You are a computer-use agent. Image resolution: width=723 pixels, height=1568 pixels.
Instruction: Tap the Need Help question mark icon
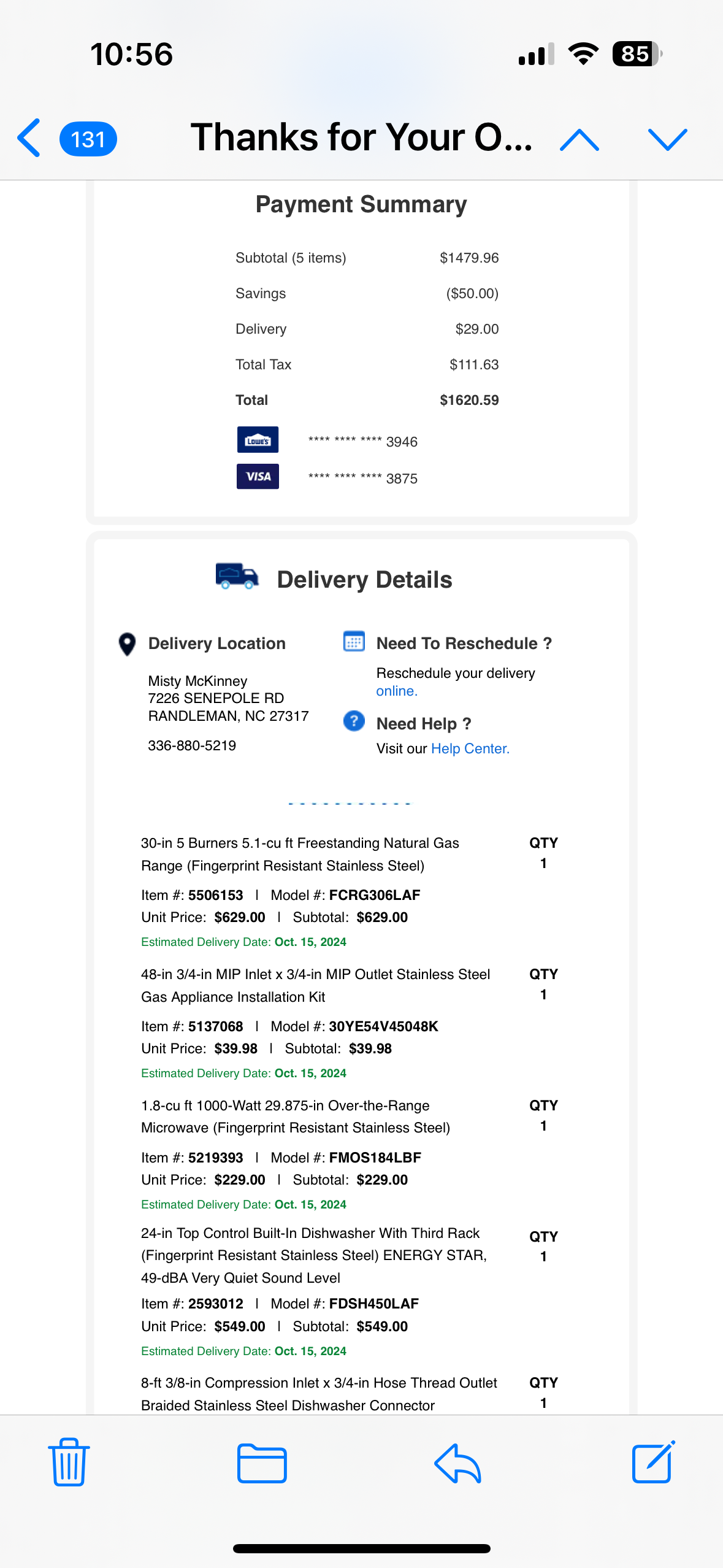354,721
